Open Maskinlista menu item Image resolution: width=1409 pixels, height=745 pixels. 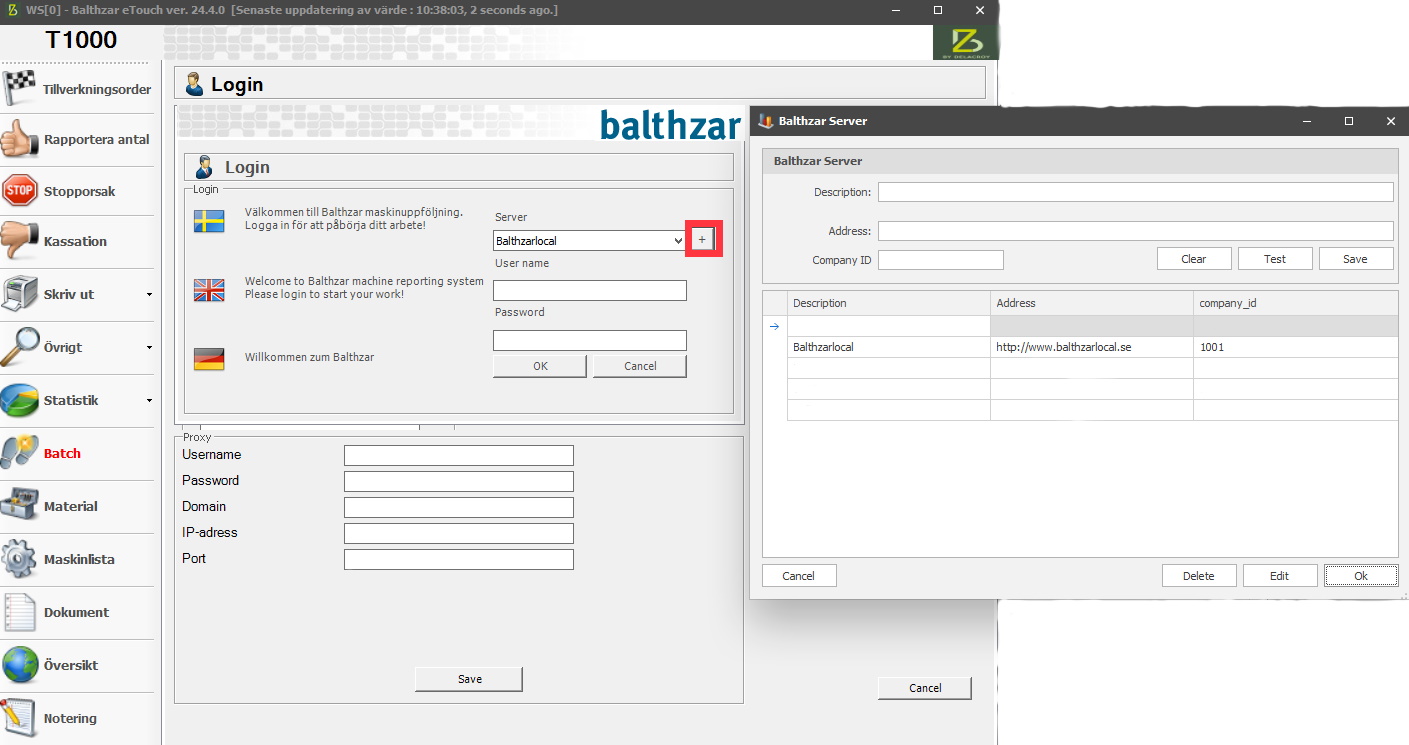(79, 559)
